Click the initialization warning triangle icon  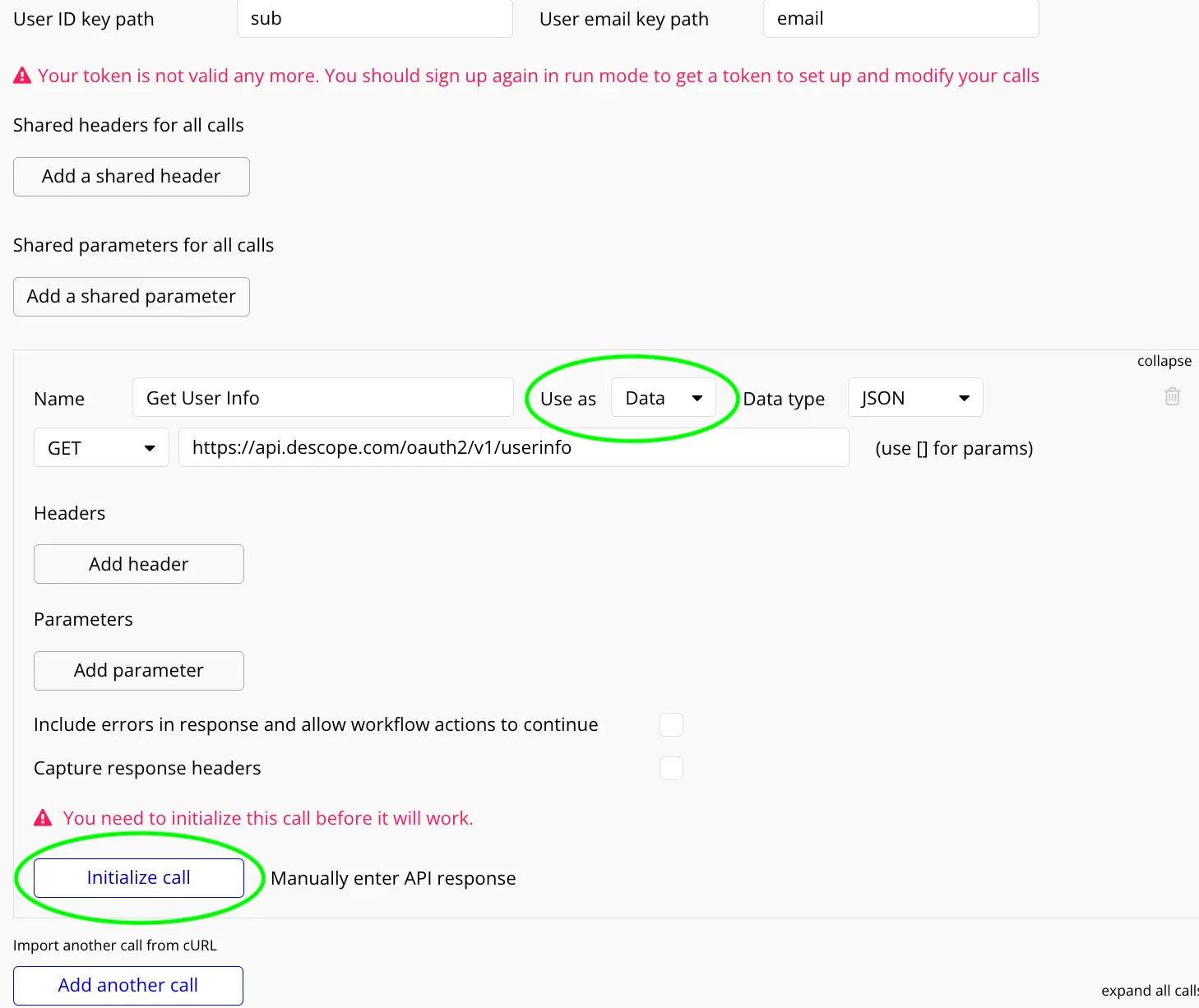pos(41,816)
